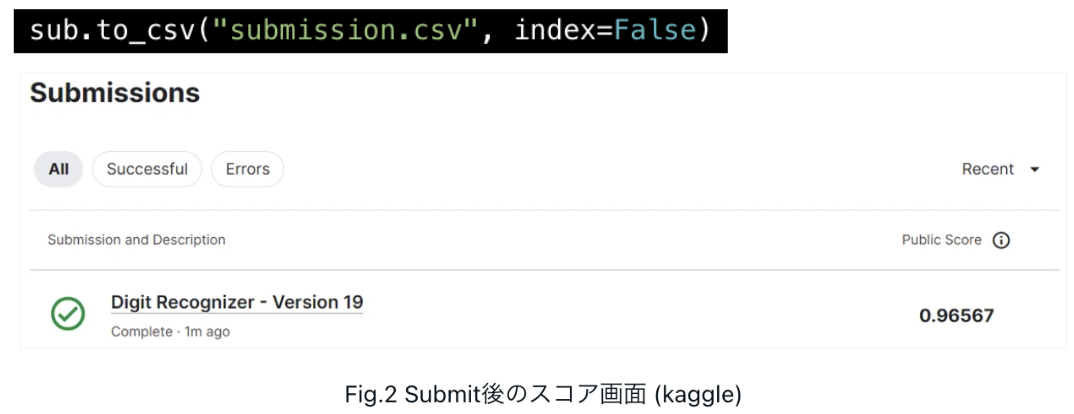Click the index= argument in code
This screenshot has height=414, width=1074.
tap(563, 31)
